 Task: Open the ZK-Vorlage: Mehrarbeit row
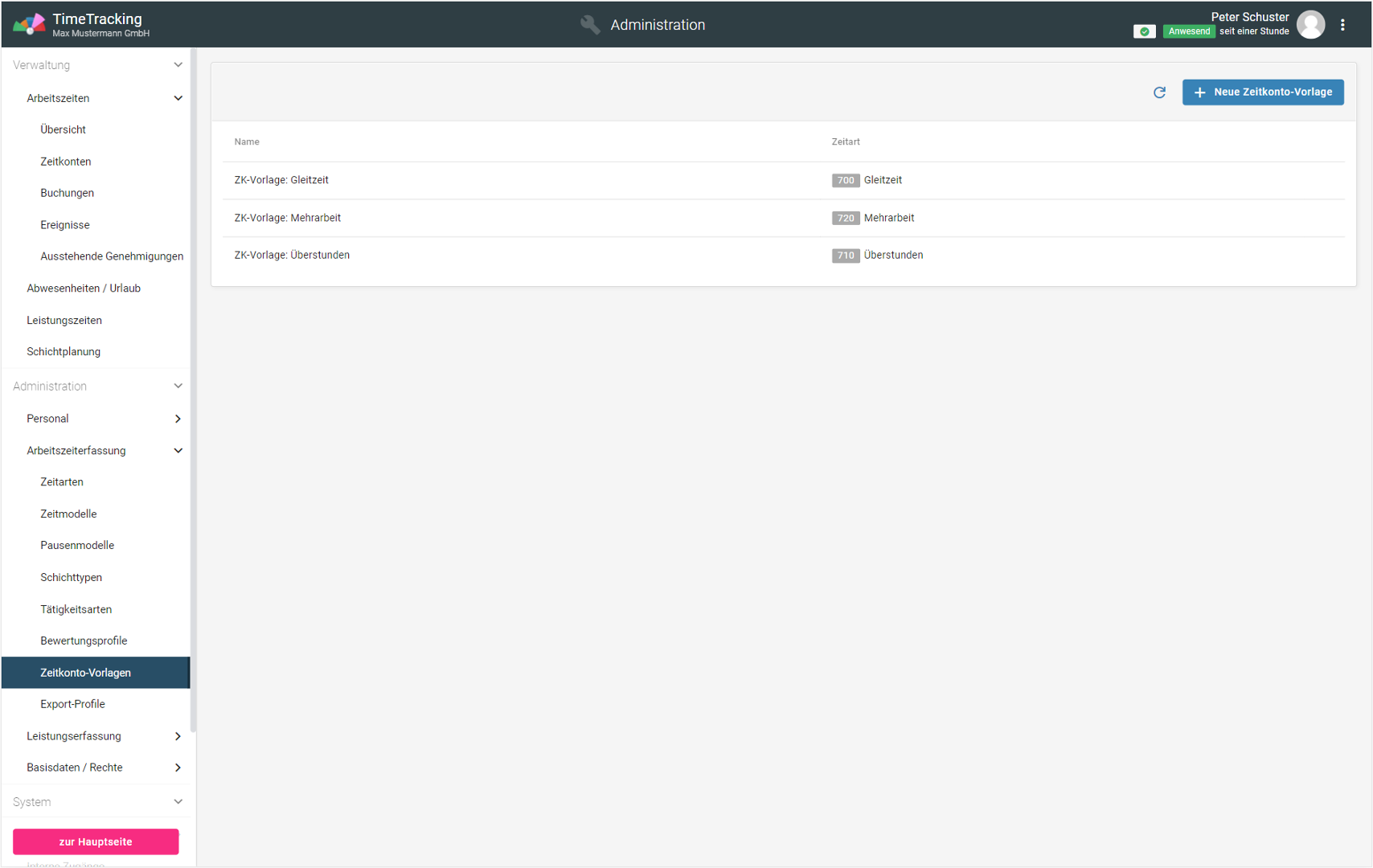[x=288, y=218]
